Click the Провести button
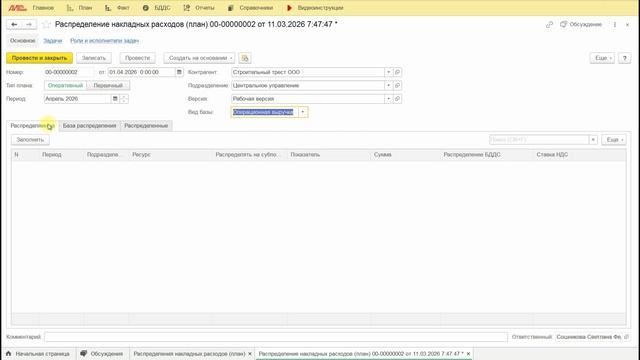Image resolution: width=640 pixels, height=360 pixels. click(x=138, y=58)
